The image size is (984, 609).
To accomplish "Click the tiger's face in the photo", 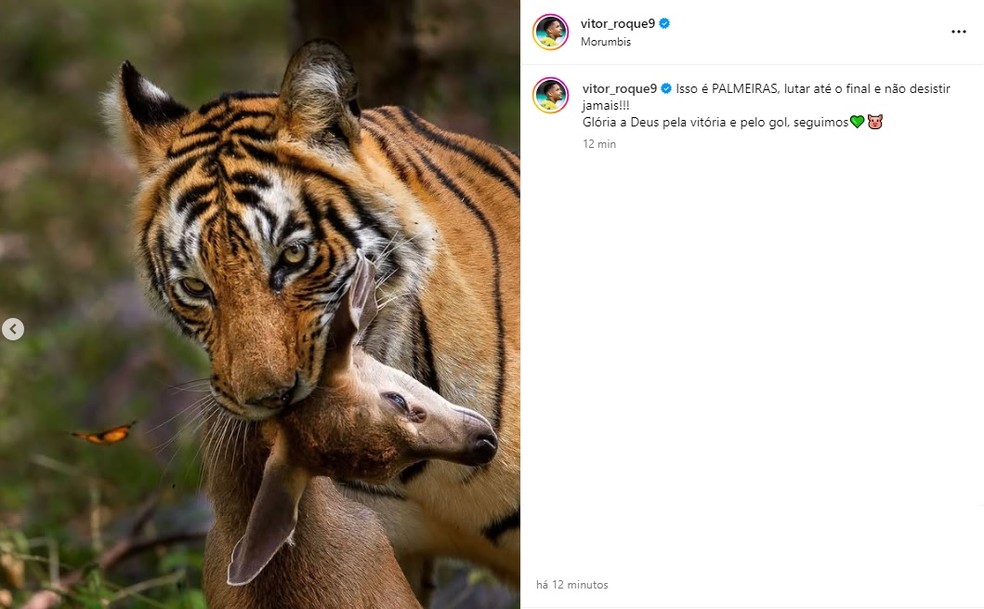I will click(x=250, y=270).
